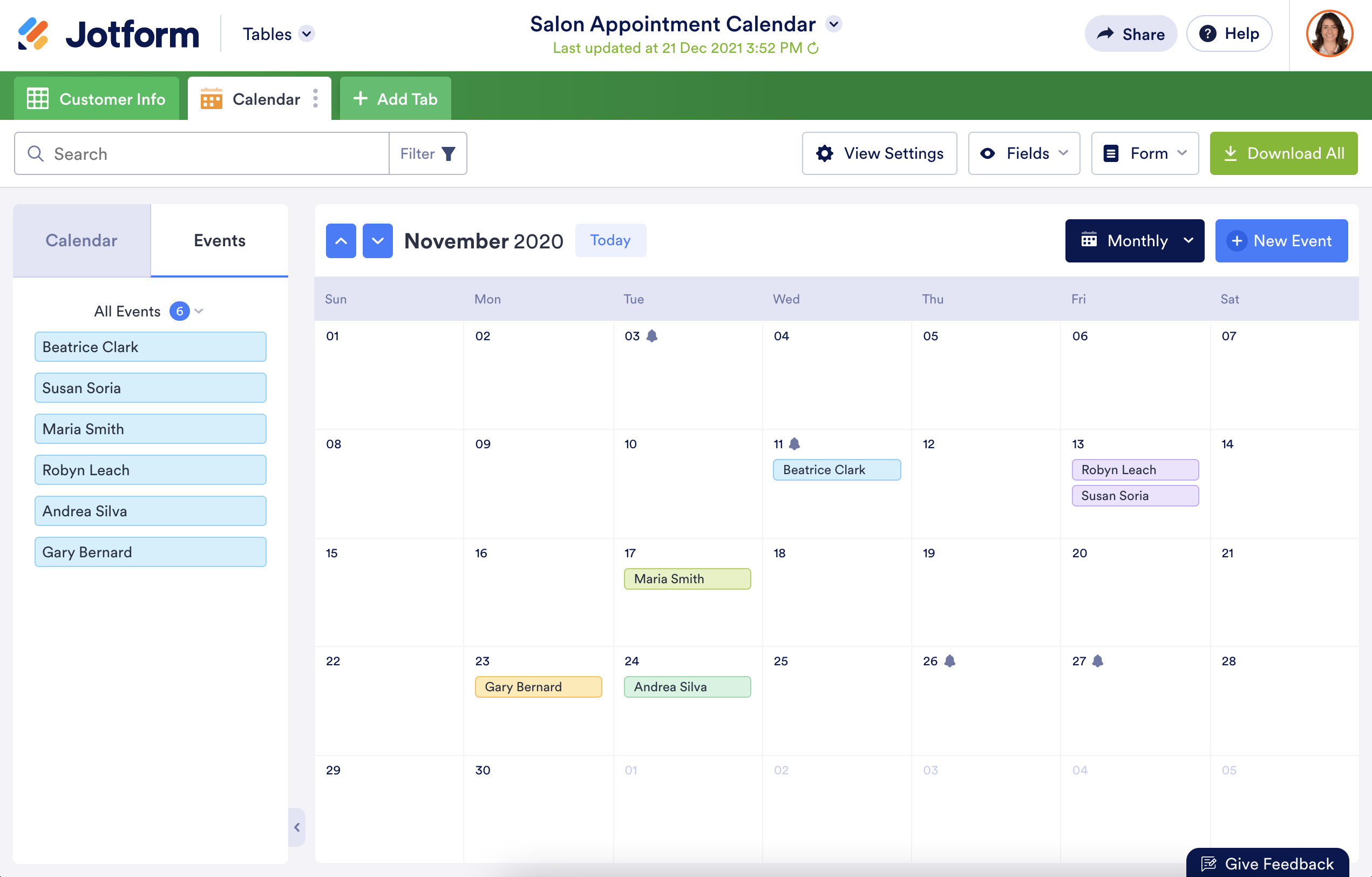Click the user profile avatar
The image size is (1372, 877).
point(1329,34)
